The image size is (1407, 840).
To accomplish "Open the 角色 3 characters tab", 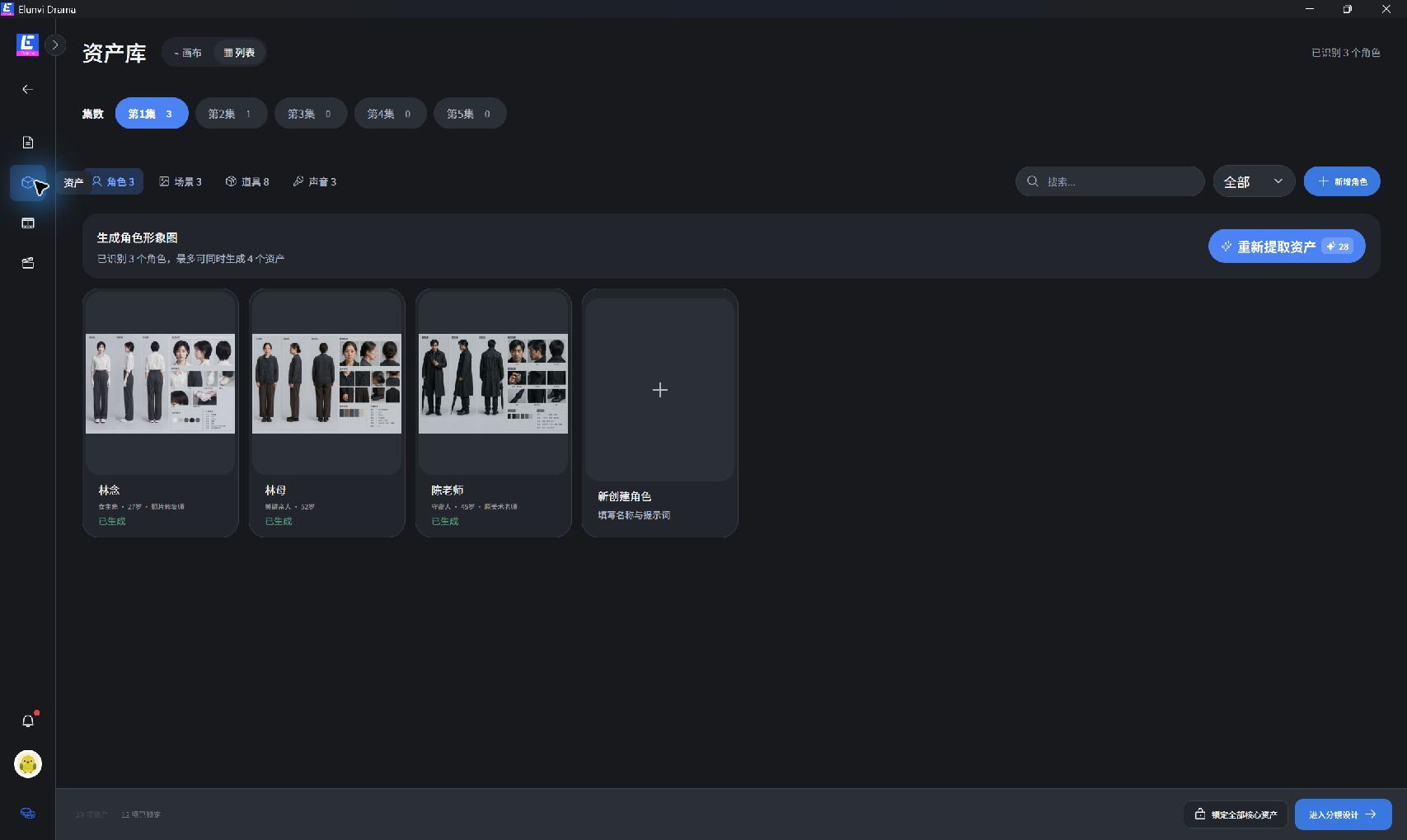I will pos(114,181).
